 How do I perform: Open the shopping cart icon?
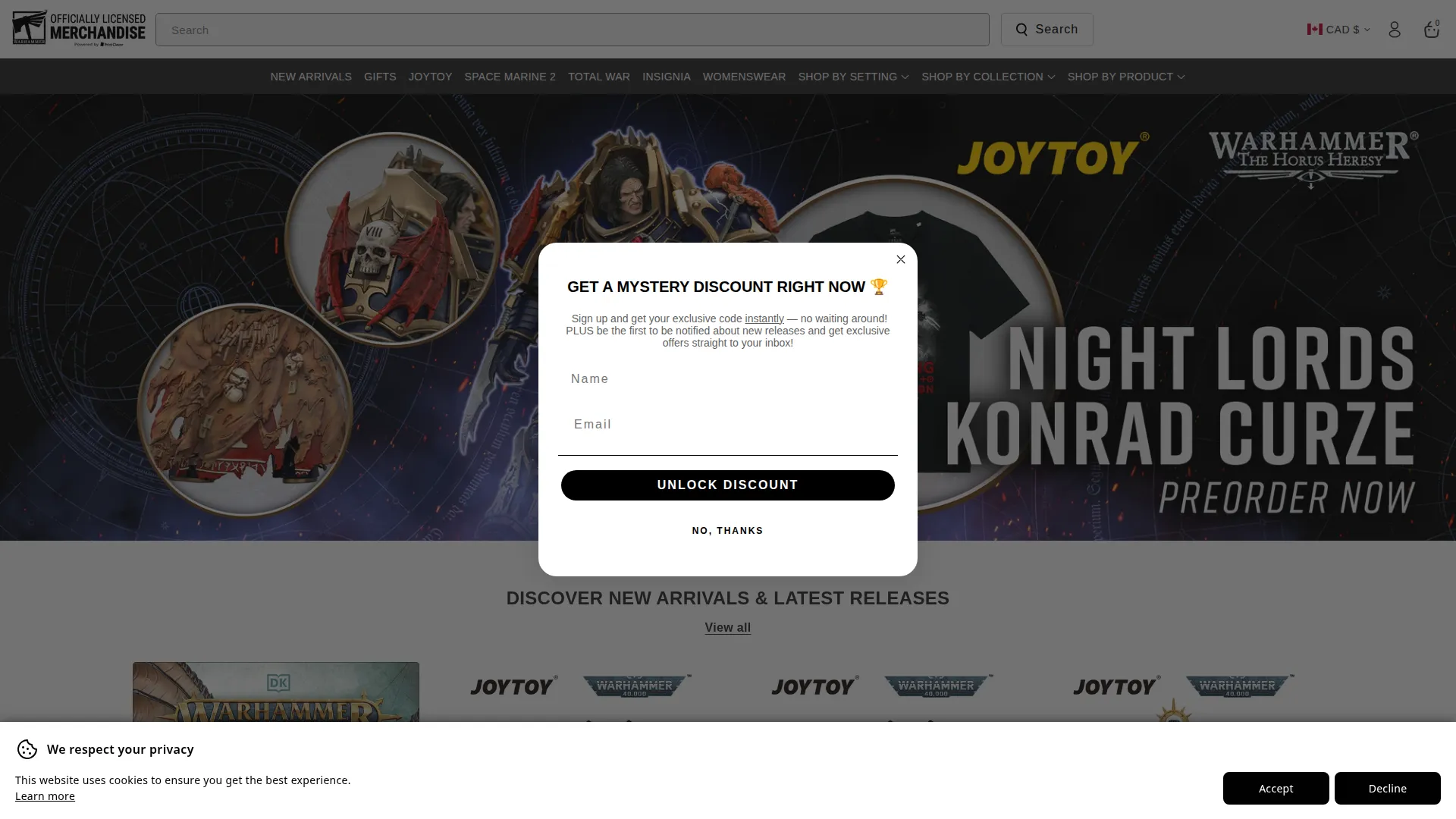click(x=1431, y=30)
